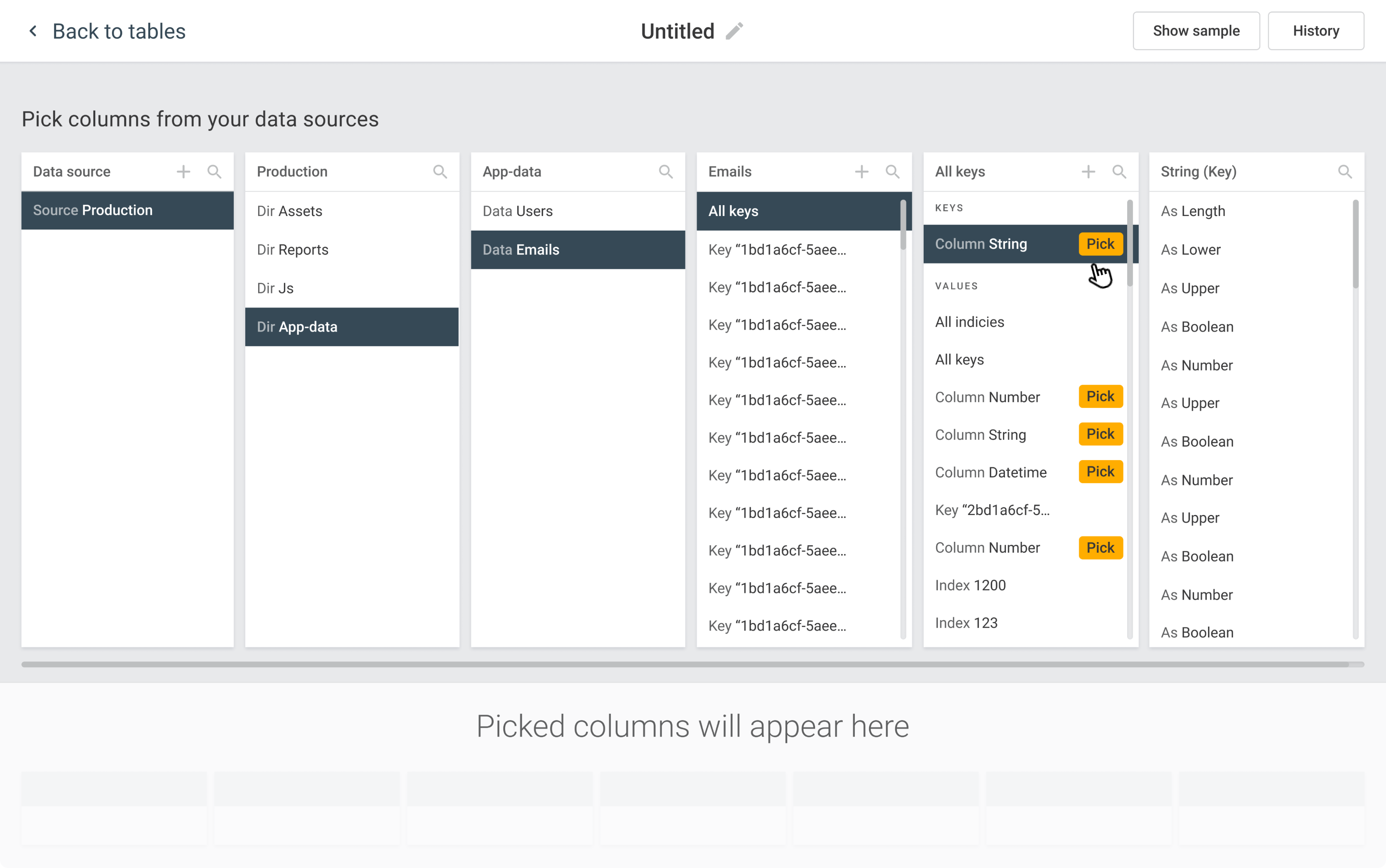This screenshot has width=1386, height=868.
Task: Click the horizontal scrollbar below columns
Action: (x=689, y=664)
